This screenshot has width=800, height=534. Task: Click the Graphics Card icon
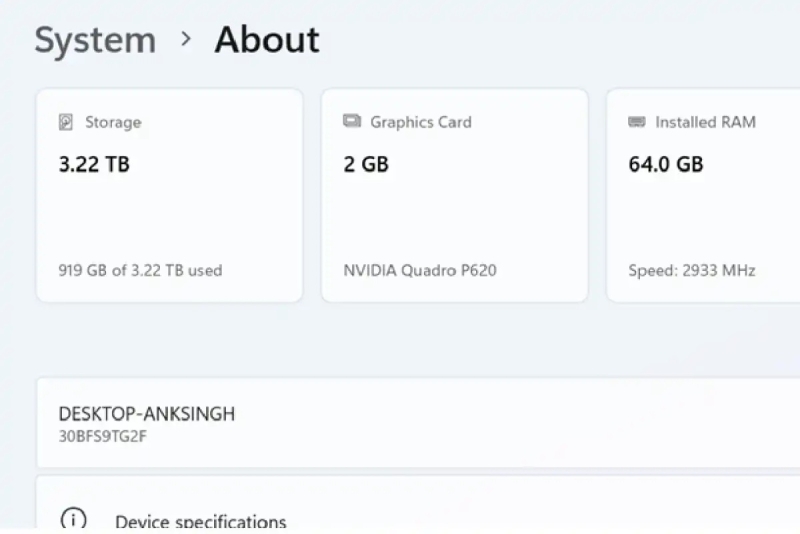[352, 121]
